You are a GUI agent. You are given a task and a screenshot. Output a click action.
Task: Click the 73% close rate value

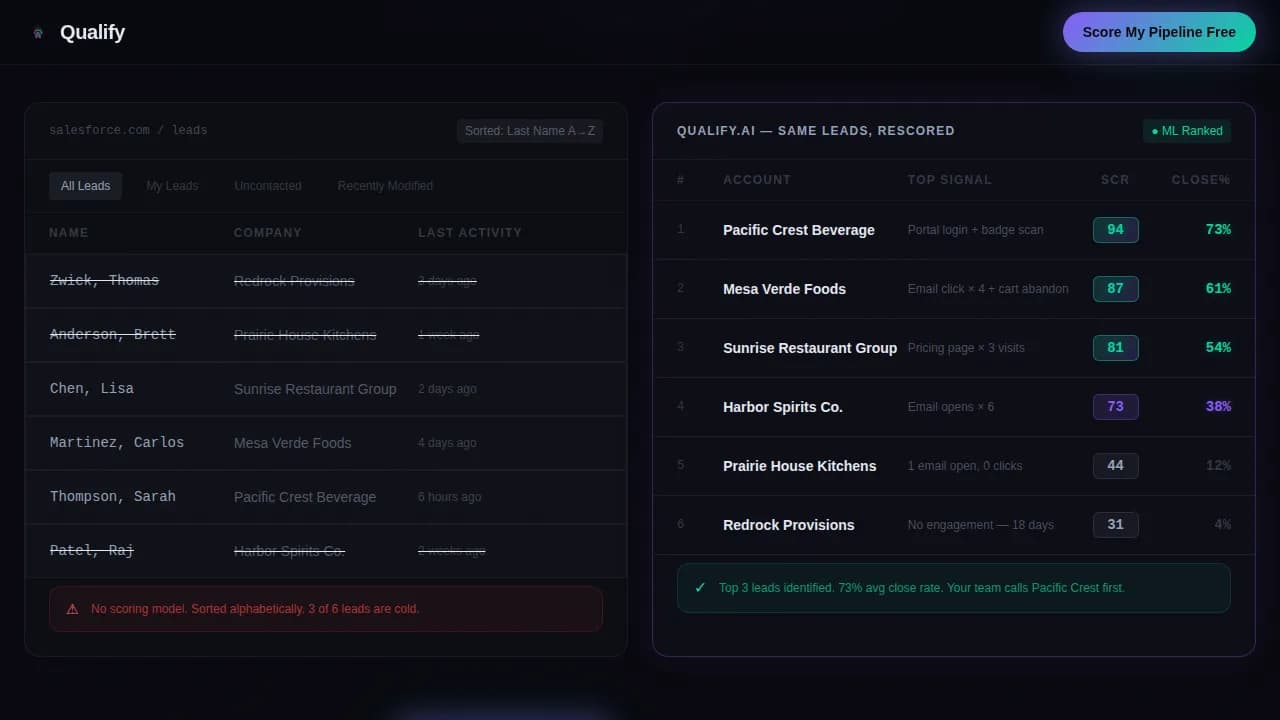click(x=1218, y=230)
